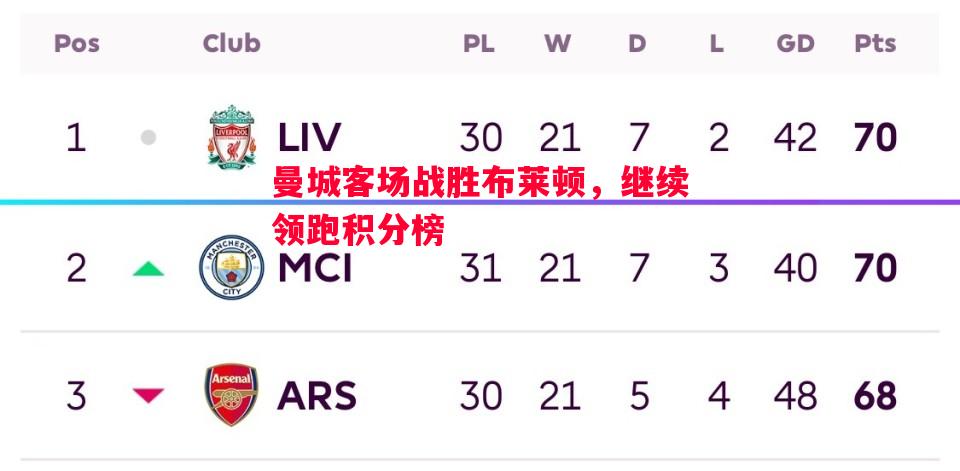The image size is (960, 471).
Task: Select the Pts column header
Action: (875, 43)
